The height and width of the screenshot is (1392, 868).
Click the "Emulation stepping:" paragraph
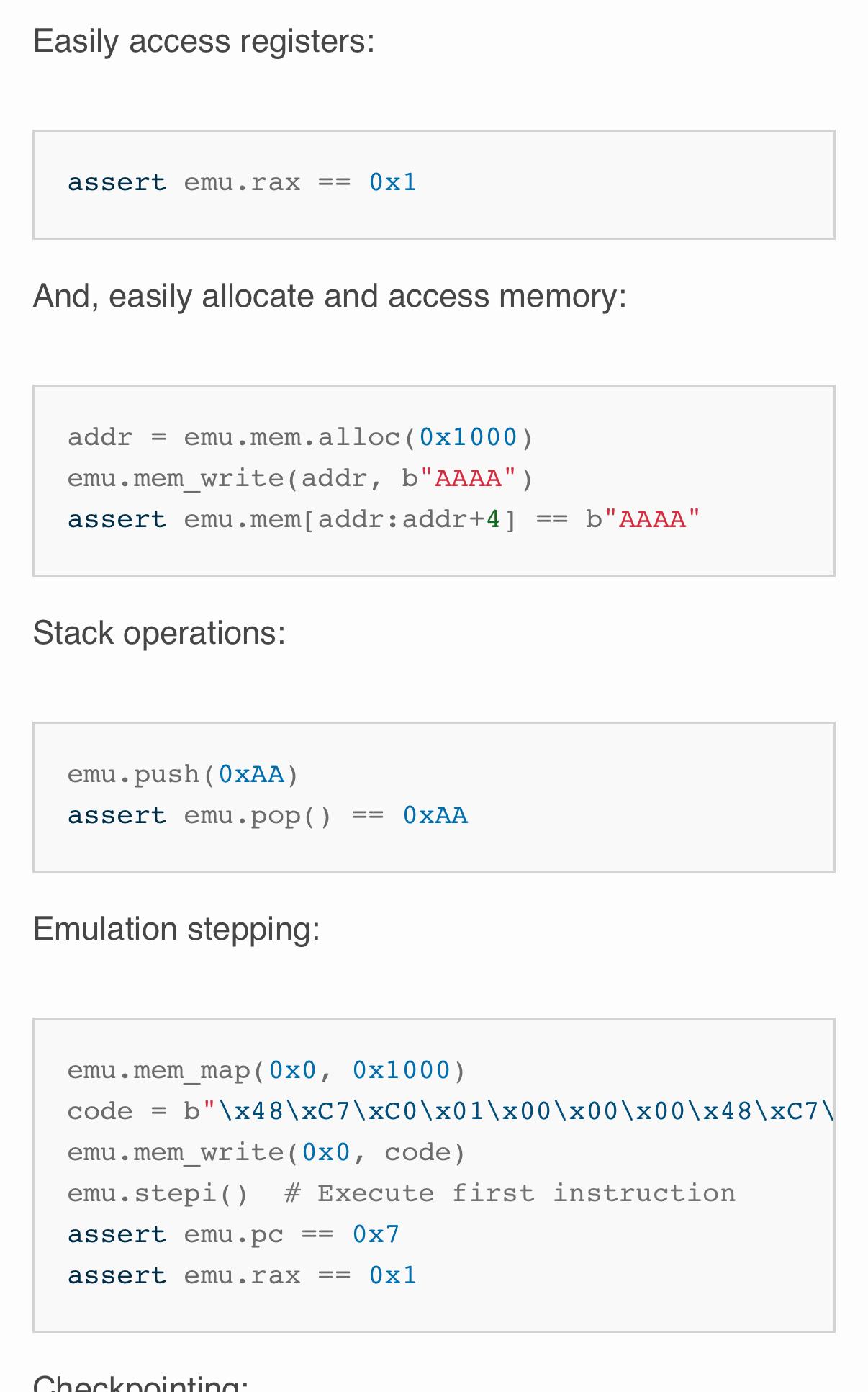(x=176, y=930)
